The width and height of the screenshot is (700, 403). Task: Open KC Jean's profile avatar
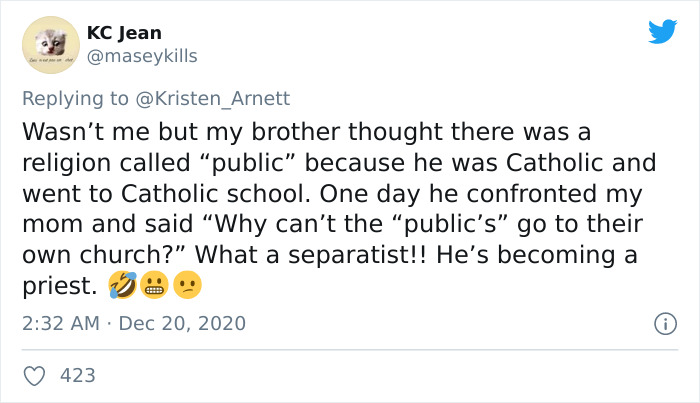(x=50, y=45)
